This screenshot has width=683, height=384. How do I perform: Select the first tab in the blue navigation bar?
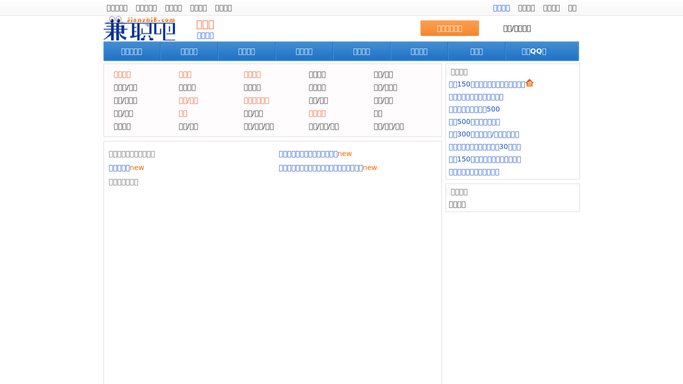[132, 51]
